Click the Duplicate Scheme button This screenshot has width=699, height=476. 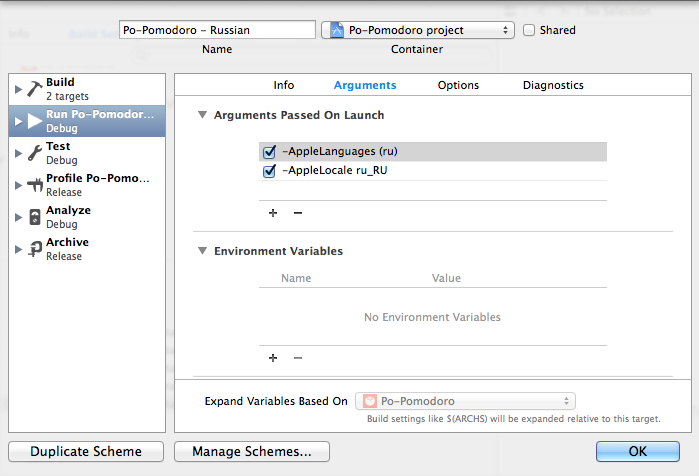pos(86,451)
